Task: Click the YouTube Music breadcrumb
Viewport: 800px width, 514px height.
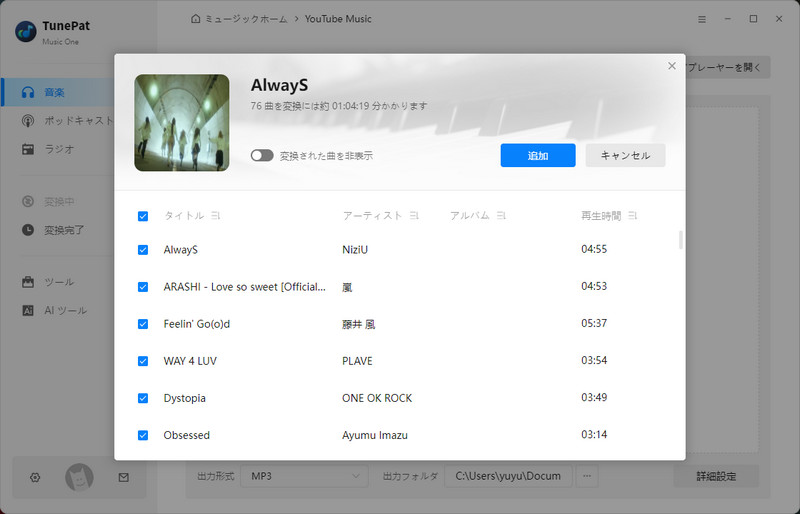Action: click(x=338, y=19)
